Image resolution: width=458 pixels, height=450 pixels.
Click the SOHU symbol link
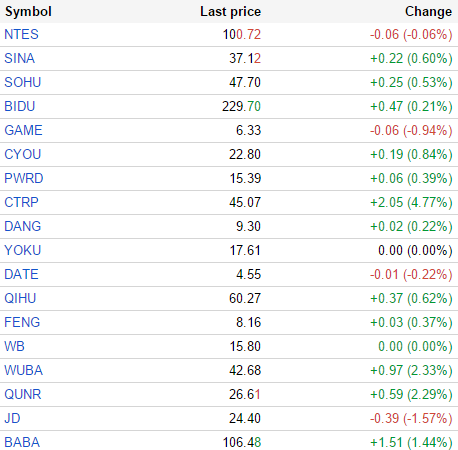tap(22, 82)
